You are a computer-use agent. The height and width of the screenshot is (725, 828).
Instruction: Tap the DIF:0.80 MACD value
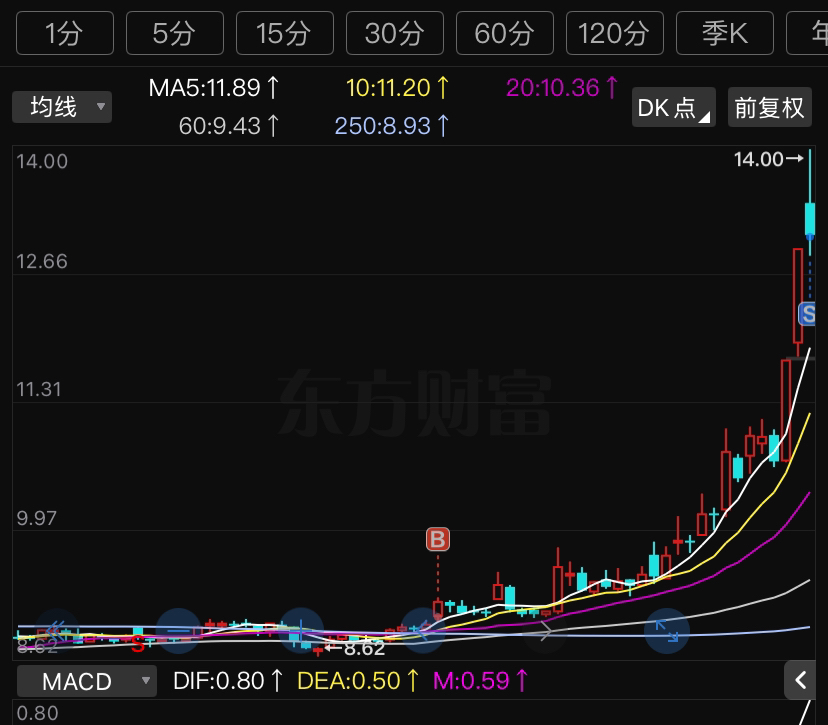tap(228, 681)
